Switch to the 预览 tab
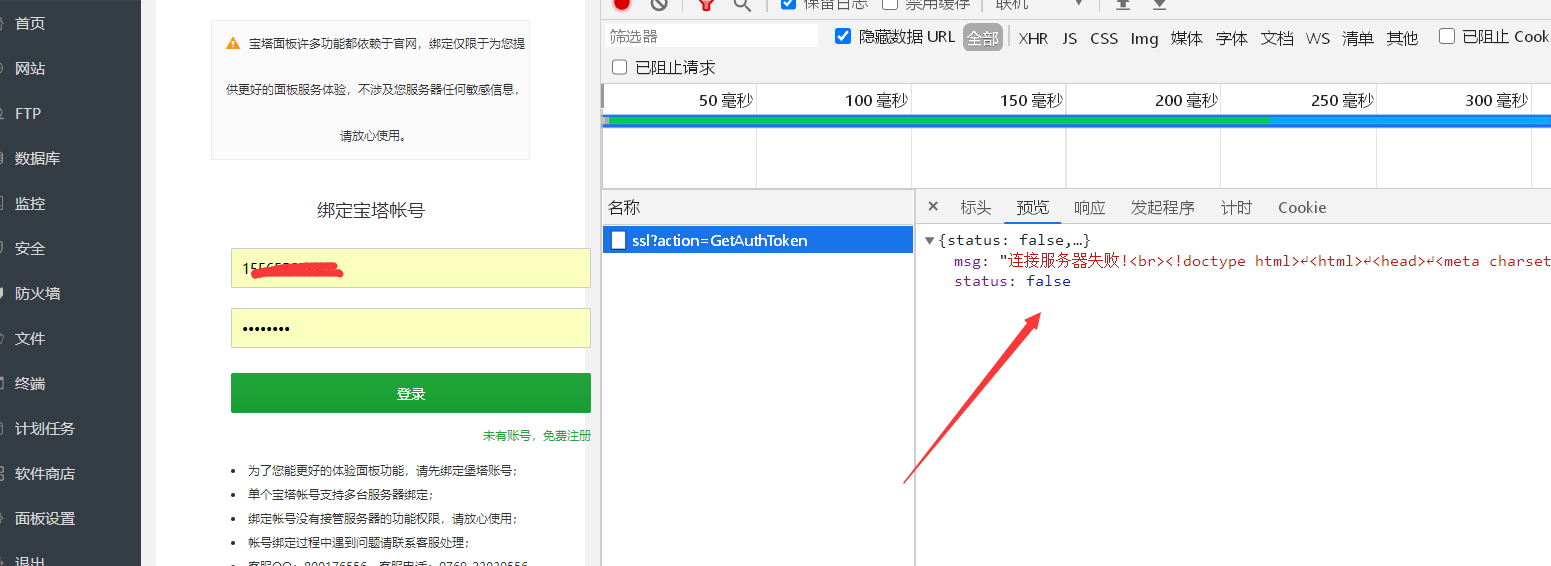 (1033, 207)
